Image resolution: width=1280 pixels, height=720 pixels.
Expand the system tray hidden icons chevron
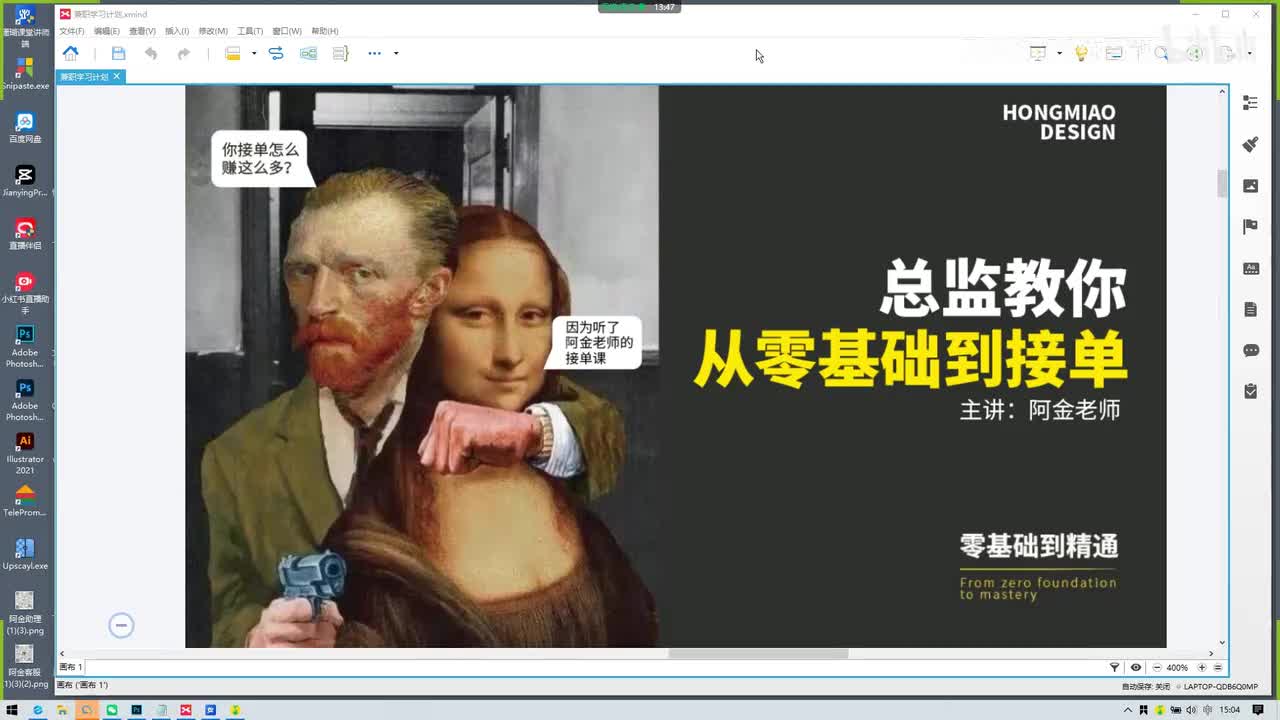(x=1129, y=710)
